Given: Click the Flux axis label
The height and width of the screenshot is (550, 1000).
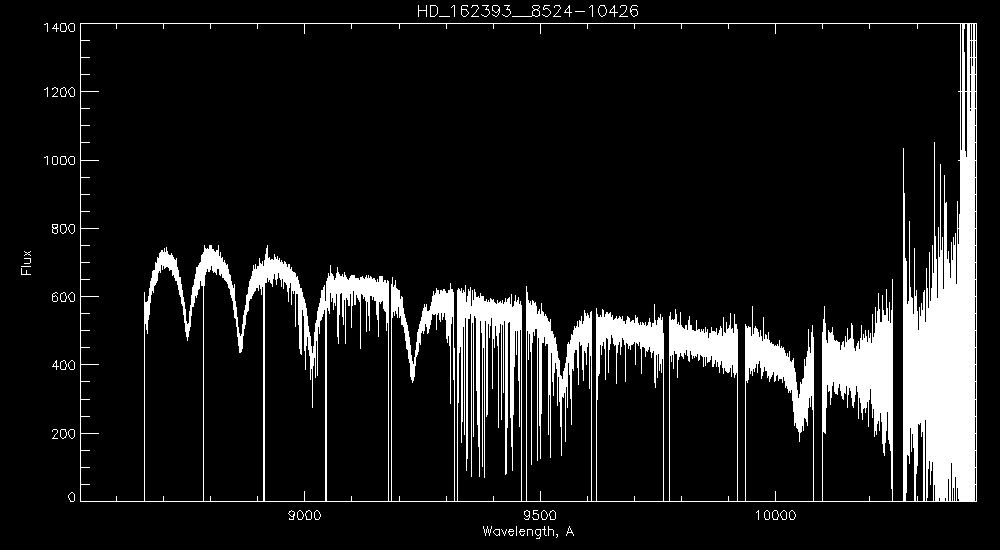Looking at the screenshot, I should coord(26,263).
